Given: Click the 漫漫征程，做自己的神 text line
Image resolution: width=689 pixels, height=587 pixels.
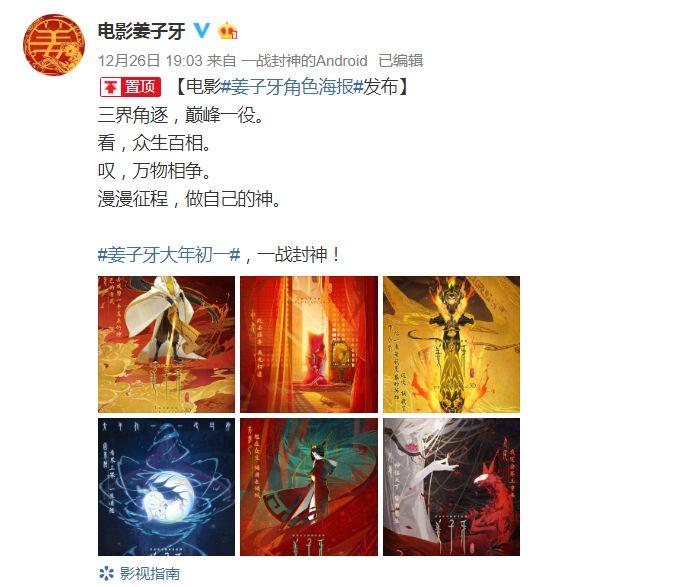Looking at the screenshot, I should click(189, 199).
